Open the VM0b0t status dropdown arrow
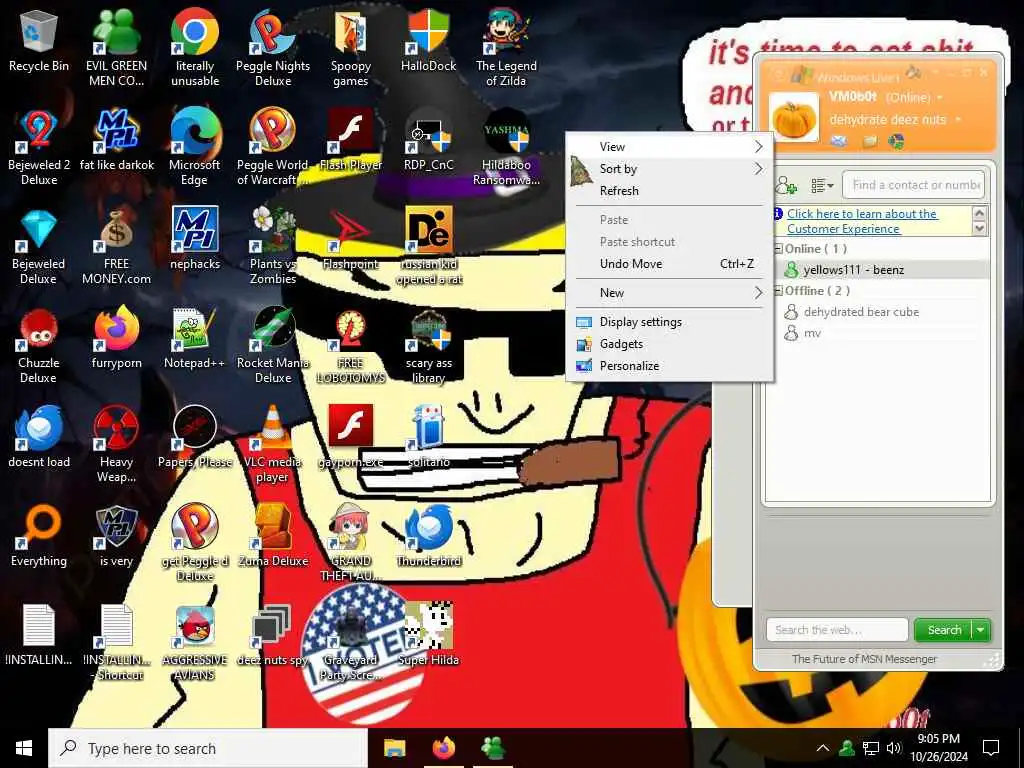Viewport: 1024px width, 768px height. 940,97
